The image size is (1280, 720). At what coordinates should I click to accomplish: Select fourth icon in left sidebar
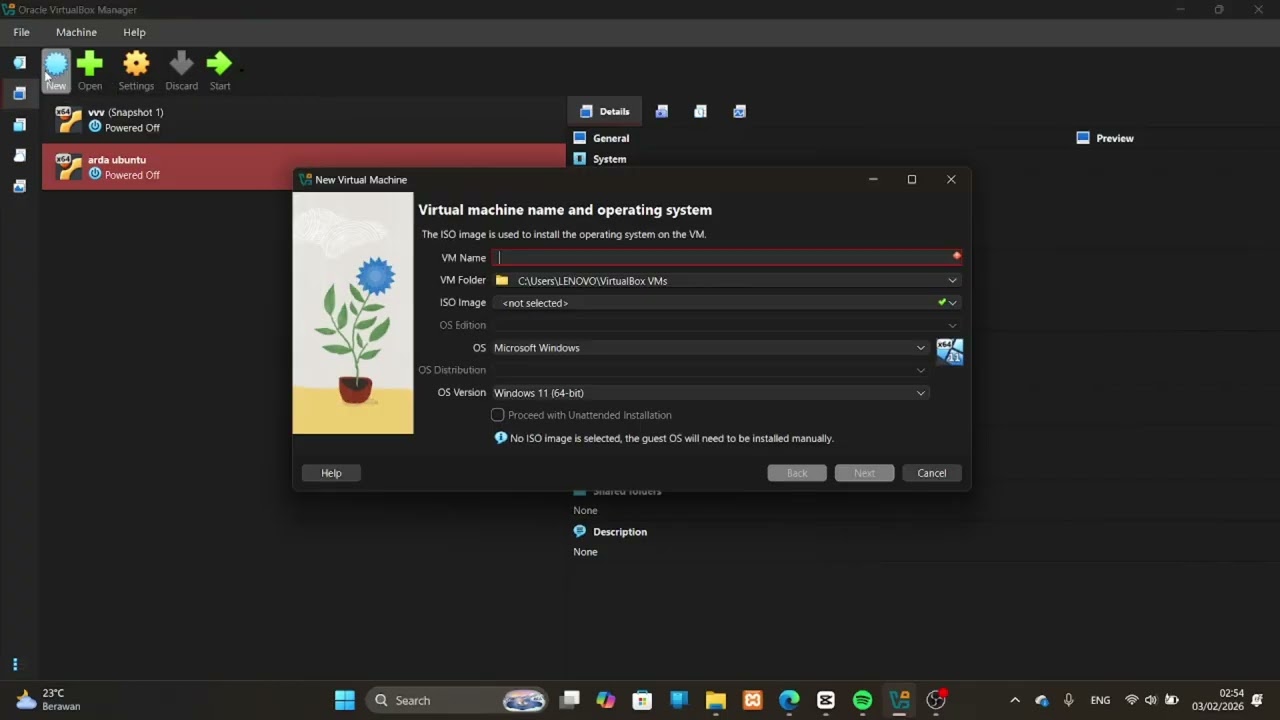(19, 156)
